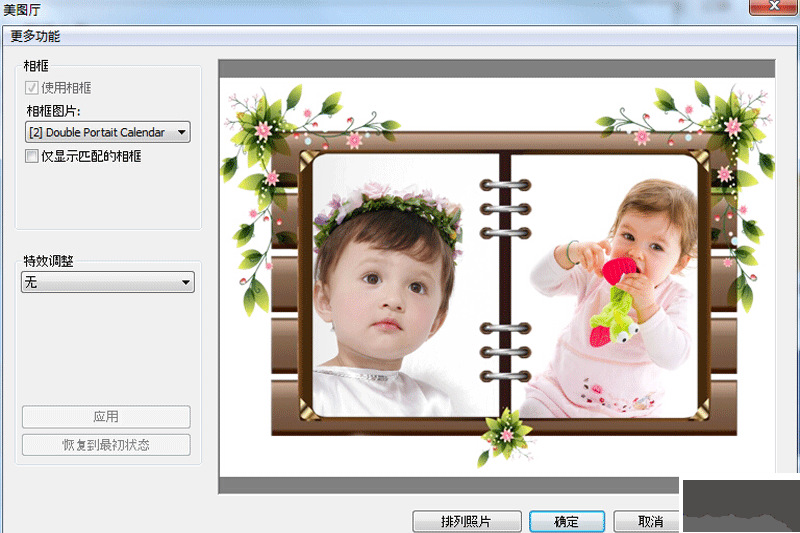Toggle the 使用相框 checkbox
This screenshot has height=533, width=800.
coord(32,88)
